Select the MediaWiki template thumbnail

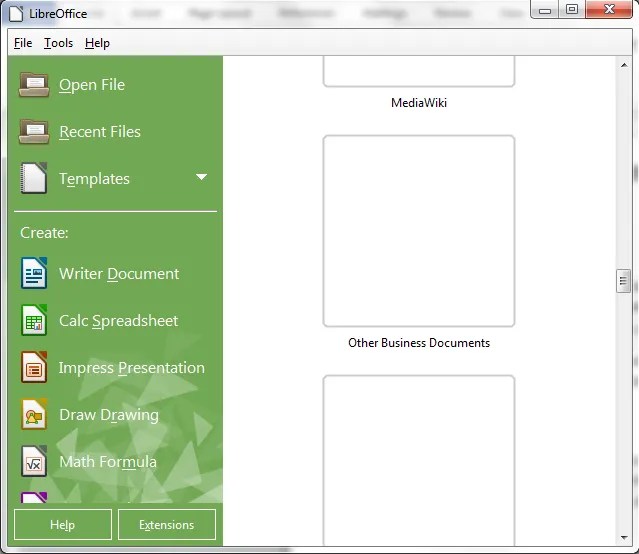point(419,71)
